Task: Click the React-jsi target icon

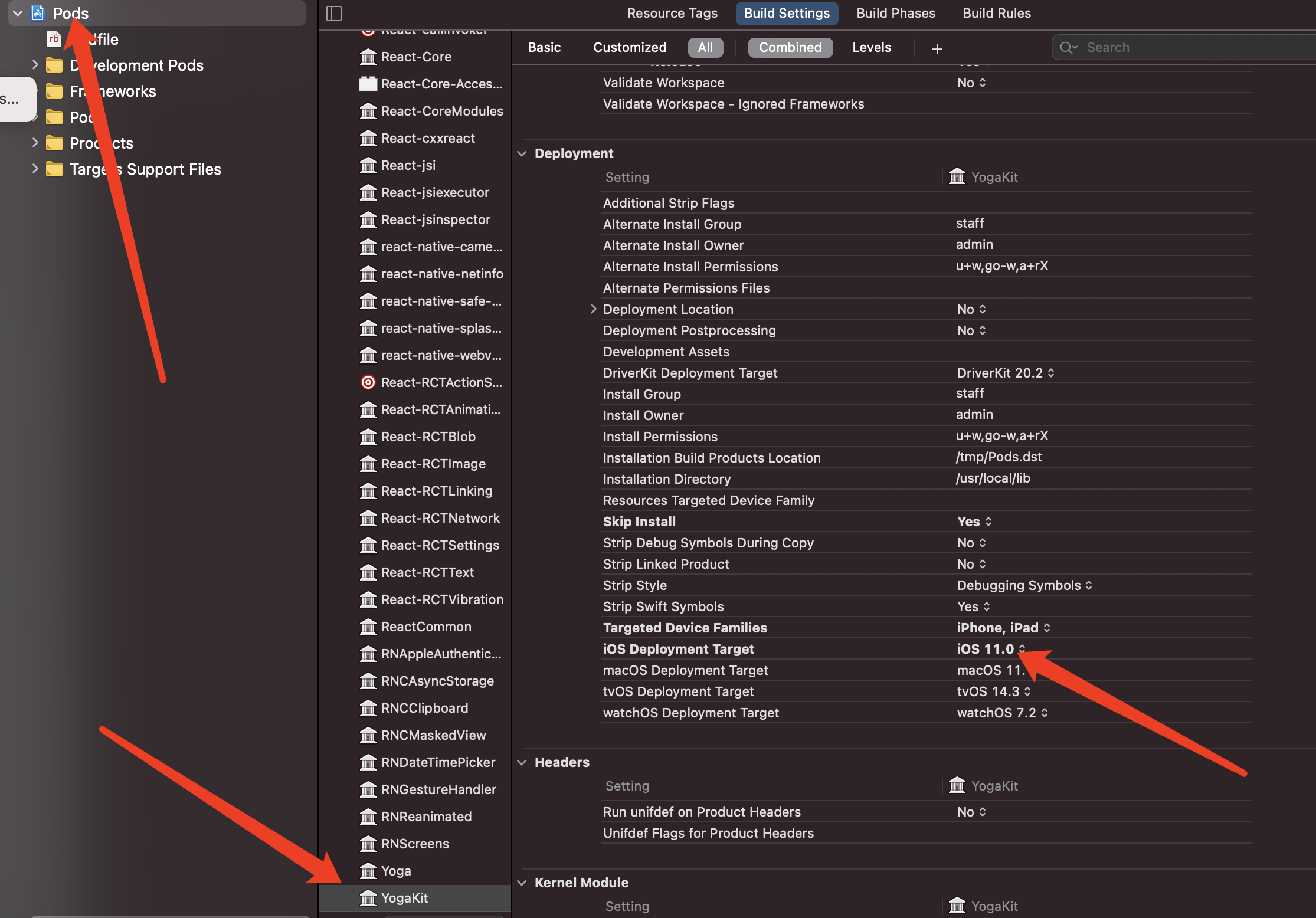Action: coord(368,165)
